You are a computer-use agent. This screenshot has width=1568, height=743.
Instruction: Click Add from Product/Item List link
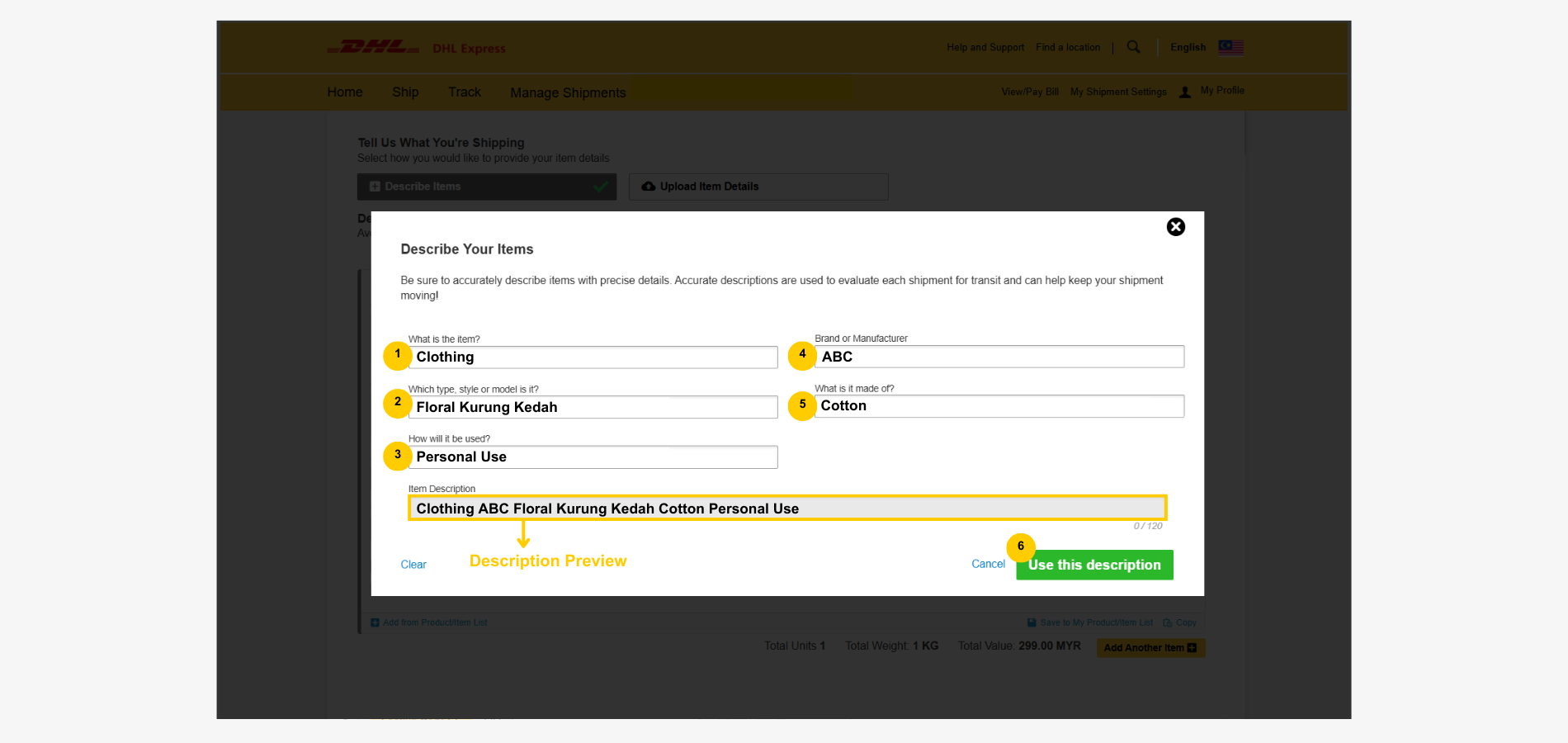[x=435, y=622]
